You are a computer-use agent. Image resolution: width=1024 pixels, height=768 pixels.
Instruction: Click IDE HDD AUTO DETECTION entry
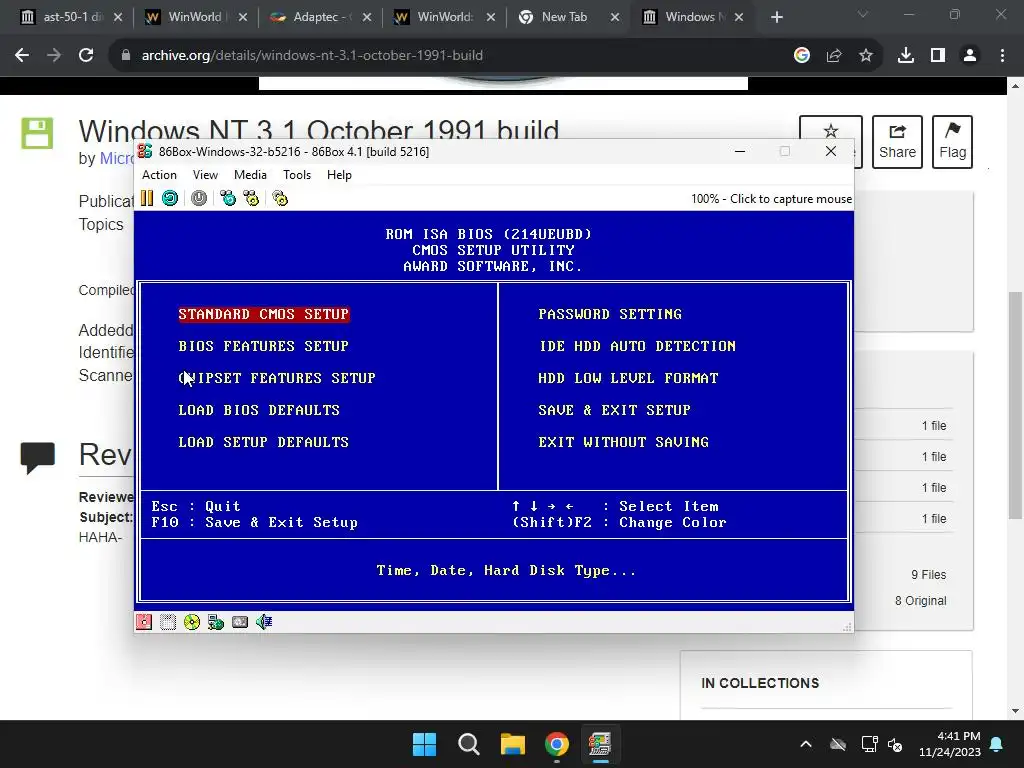click(637, 346)
